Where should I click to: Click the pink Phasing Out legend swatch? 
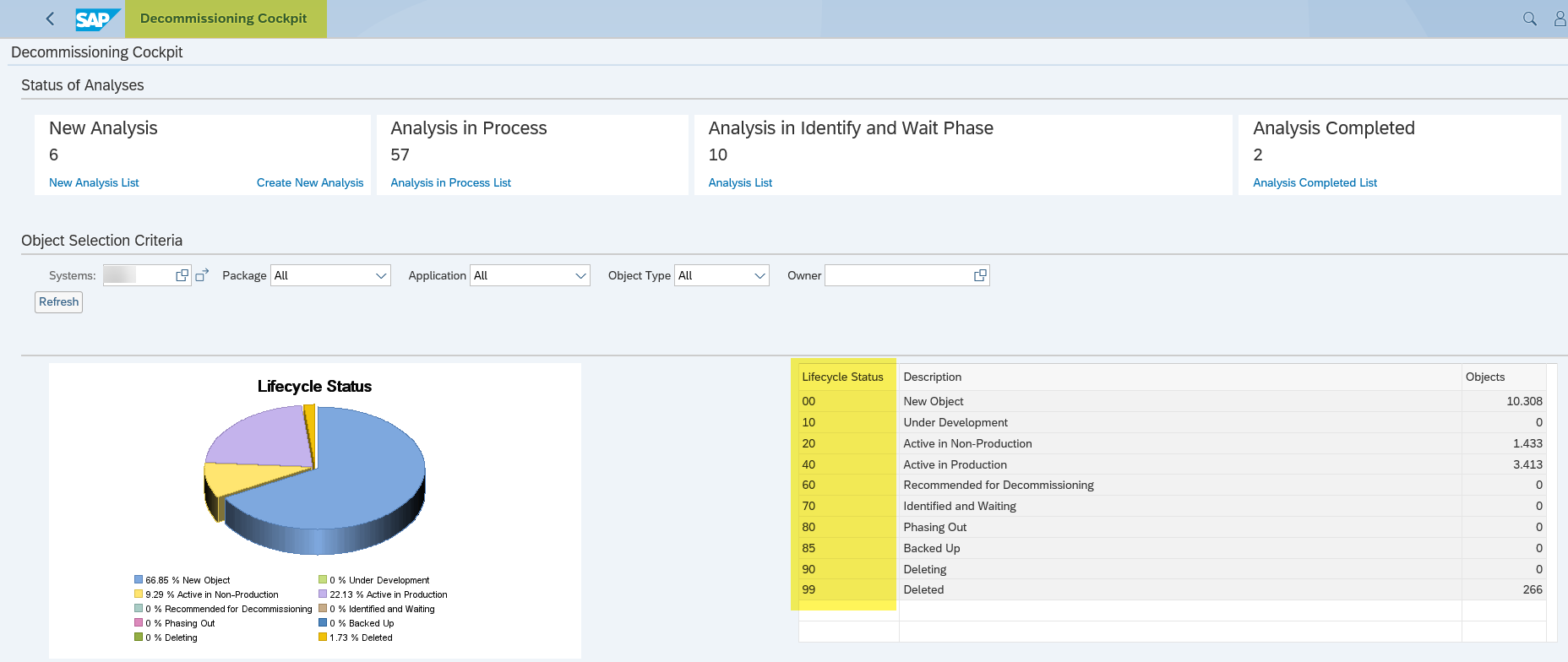139,623
